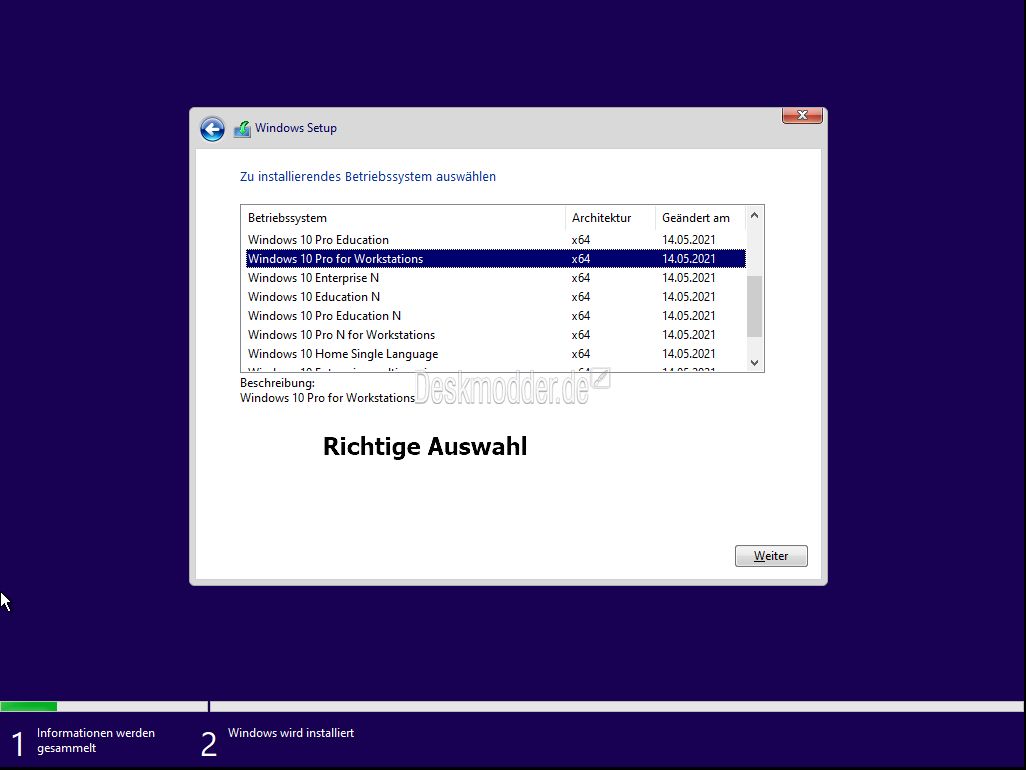Select Windows 10 Pro N for Workstations
This screenshot has width=1026, height=770.
click(x=495, y=334)
